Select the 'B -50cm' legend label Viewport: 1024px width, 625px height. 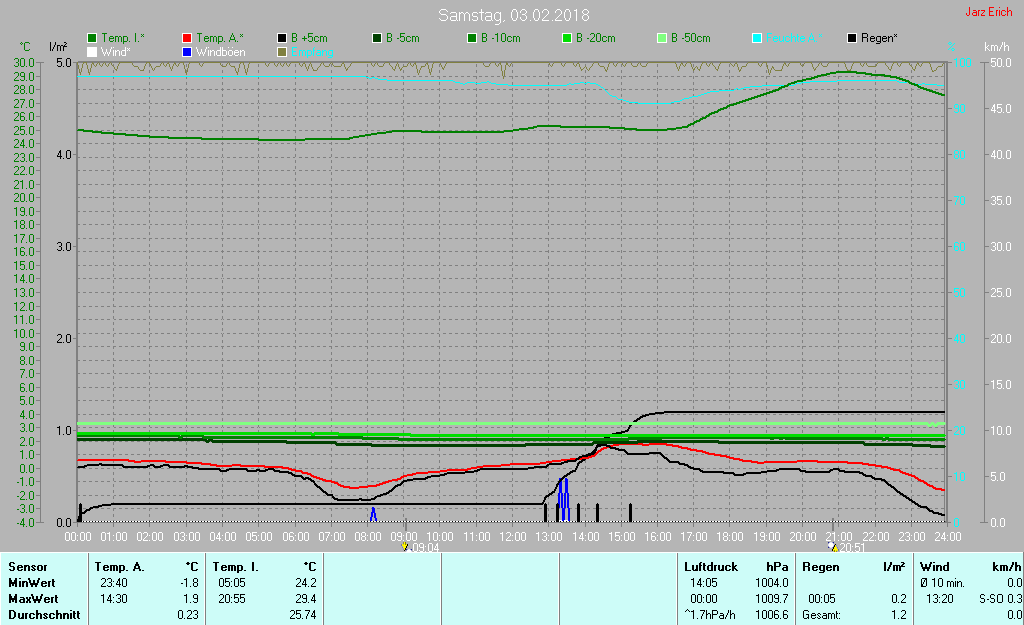[x=691, y=38]
